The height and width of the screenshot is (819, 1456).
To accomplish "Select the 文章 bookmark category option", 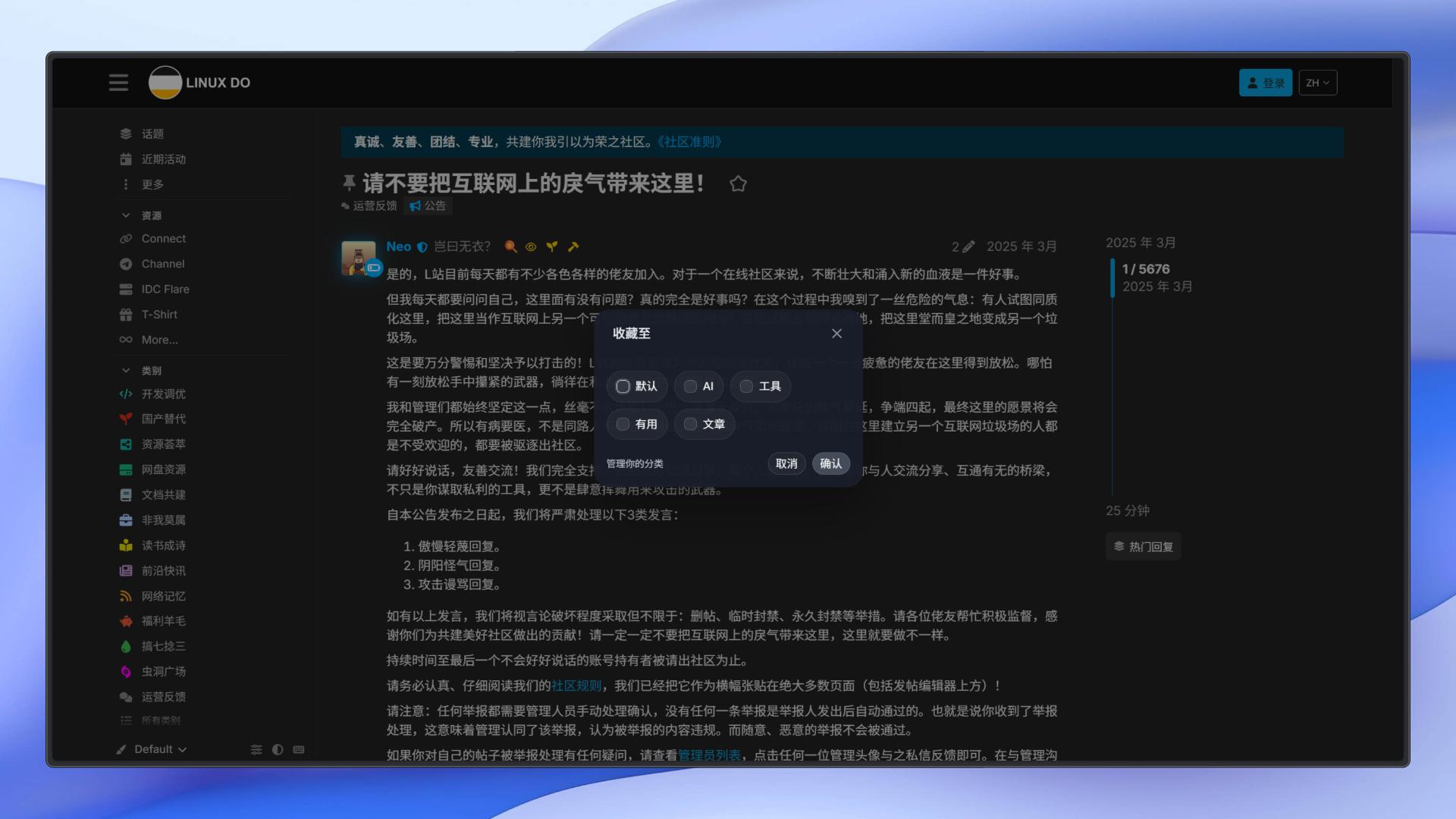I will tap(704, 424).
